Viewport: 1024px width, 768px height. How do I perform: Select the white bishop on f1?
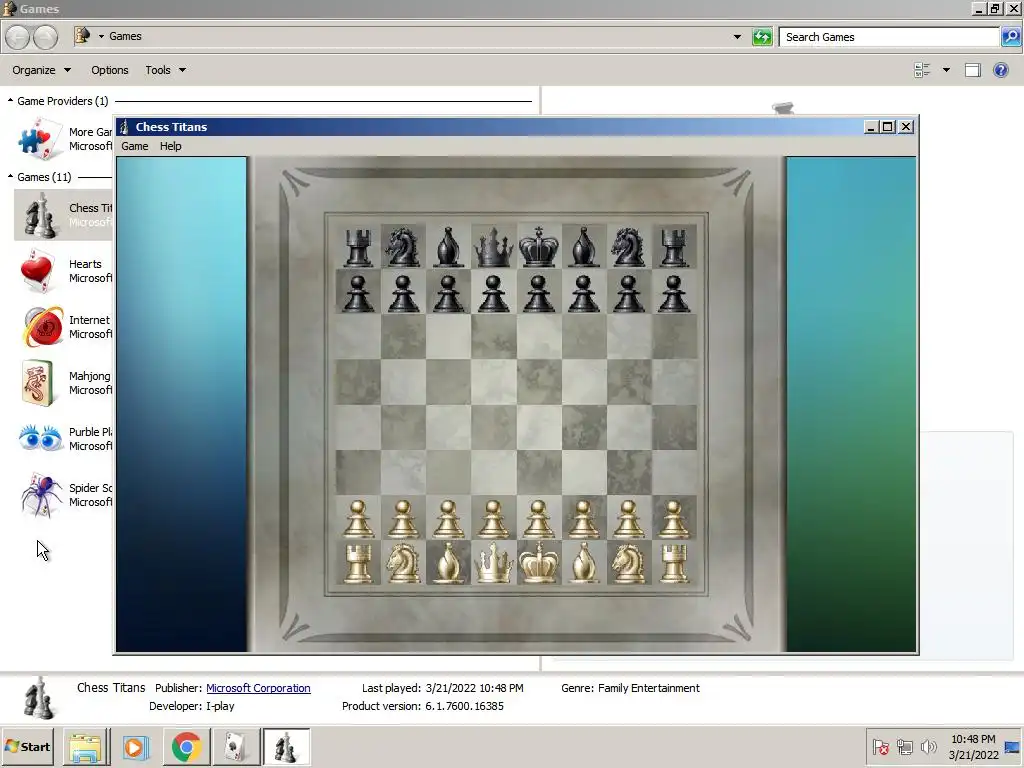[583, 563]
